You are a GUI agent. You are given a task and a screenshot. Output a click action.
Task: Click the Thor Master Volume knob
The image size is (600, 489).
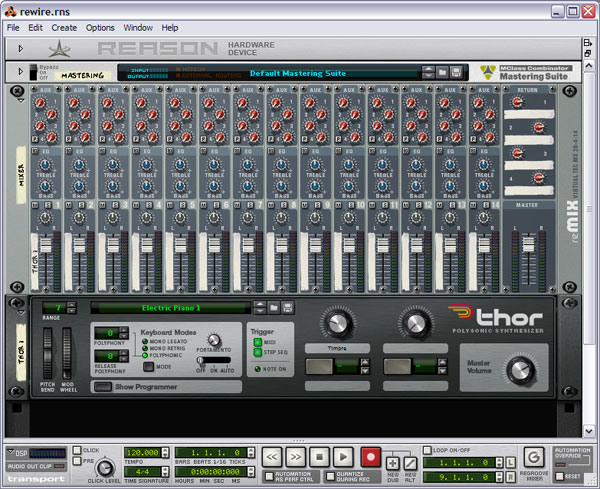[x=521, y=371]
